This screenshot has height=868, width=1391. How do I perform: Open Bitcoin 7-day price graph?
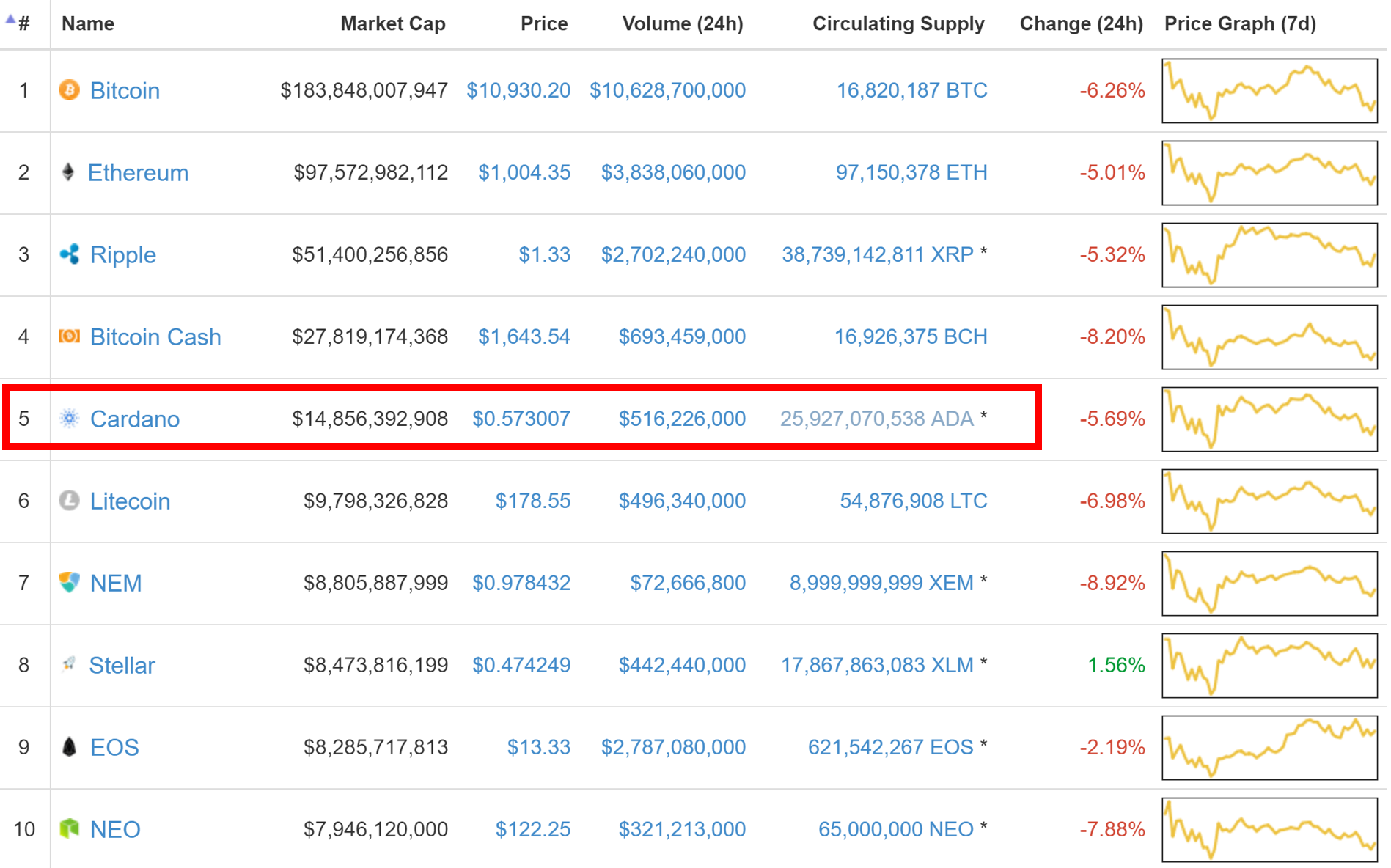(x=1270, y=91)
